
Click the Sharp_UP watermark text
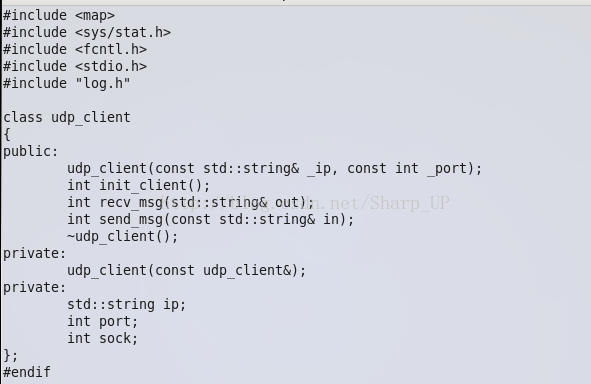[410, 203]
